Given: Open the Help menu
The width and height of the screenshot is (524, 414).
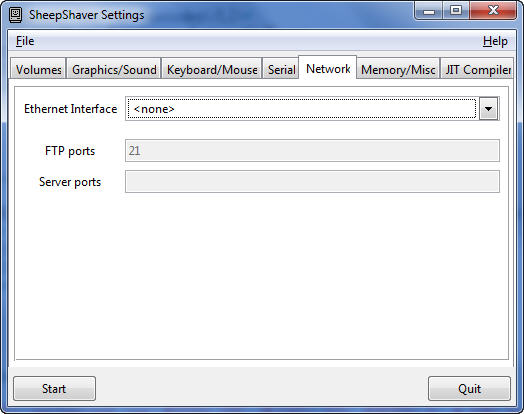Looking at the screenshot, I should (x=495, y=41).
